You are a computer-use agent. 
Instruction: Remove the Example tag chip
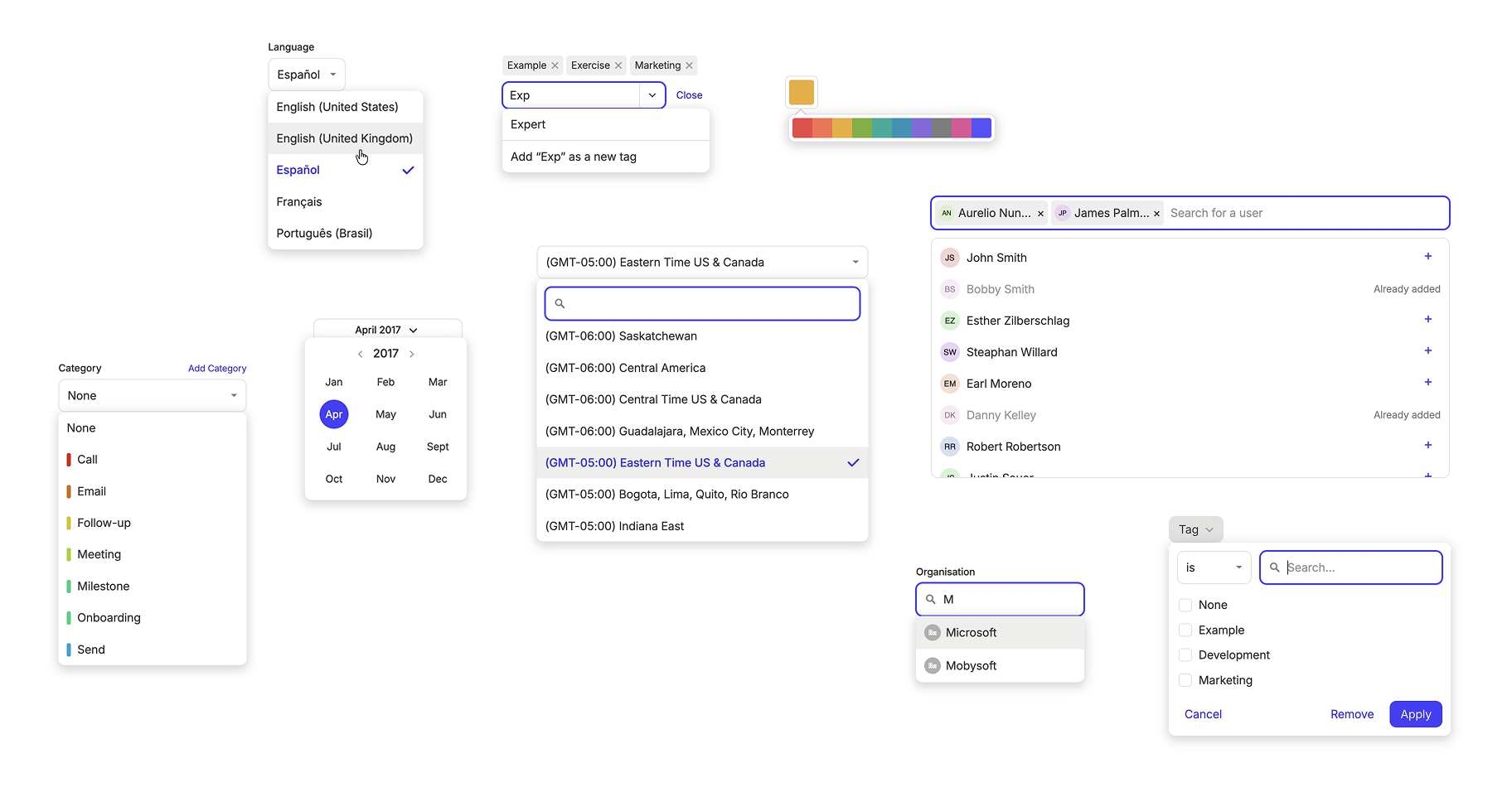(x=555, y=65)
